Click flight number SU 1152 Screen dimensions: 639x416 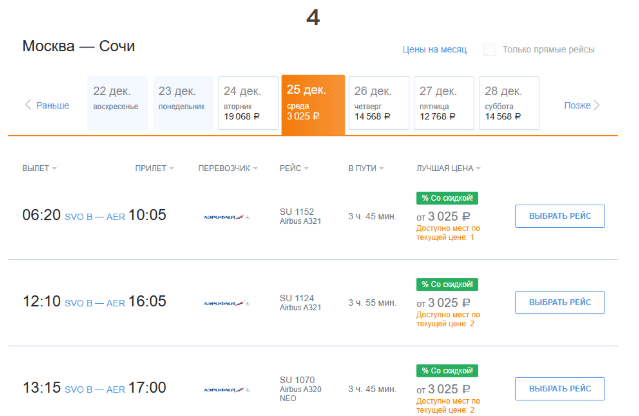coord(297,212)
